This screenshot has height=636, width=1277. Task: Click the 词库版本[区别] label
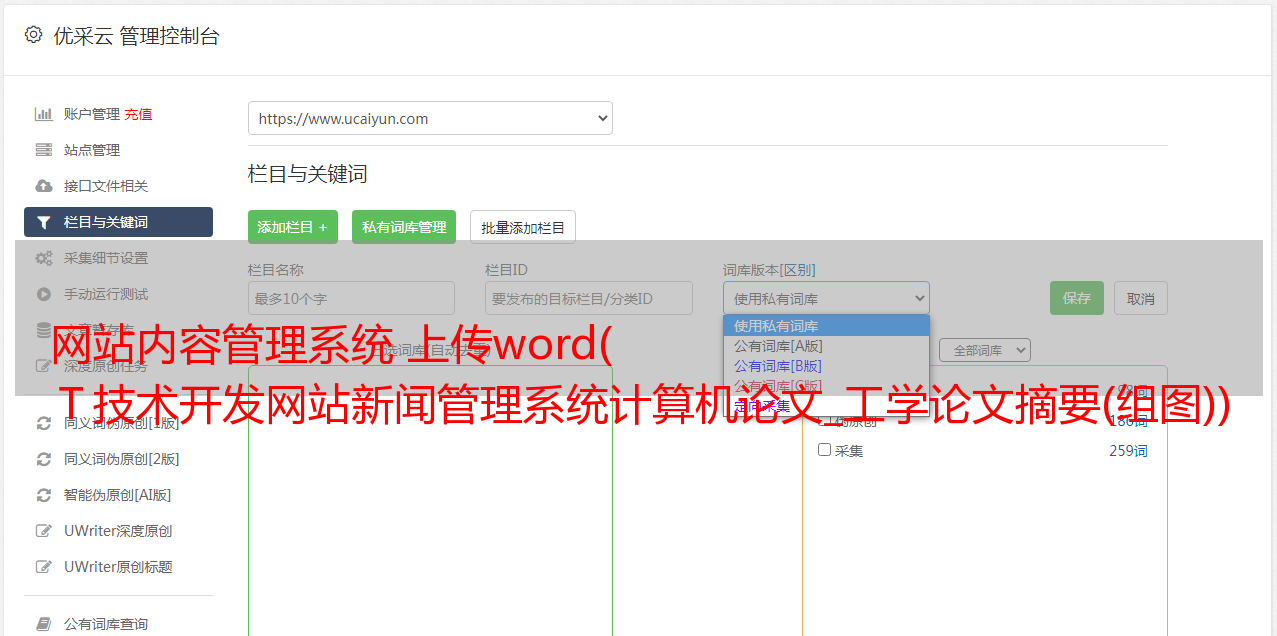769,270
